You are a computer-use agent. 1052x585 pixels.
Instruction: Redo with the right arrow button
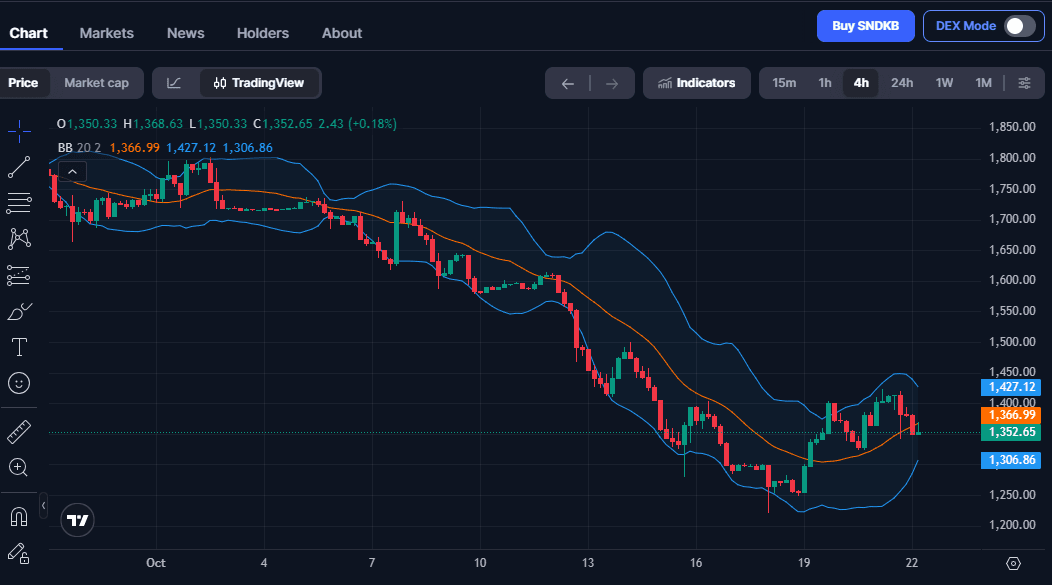click(612, 83)
